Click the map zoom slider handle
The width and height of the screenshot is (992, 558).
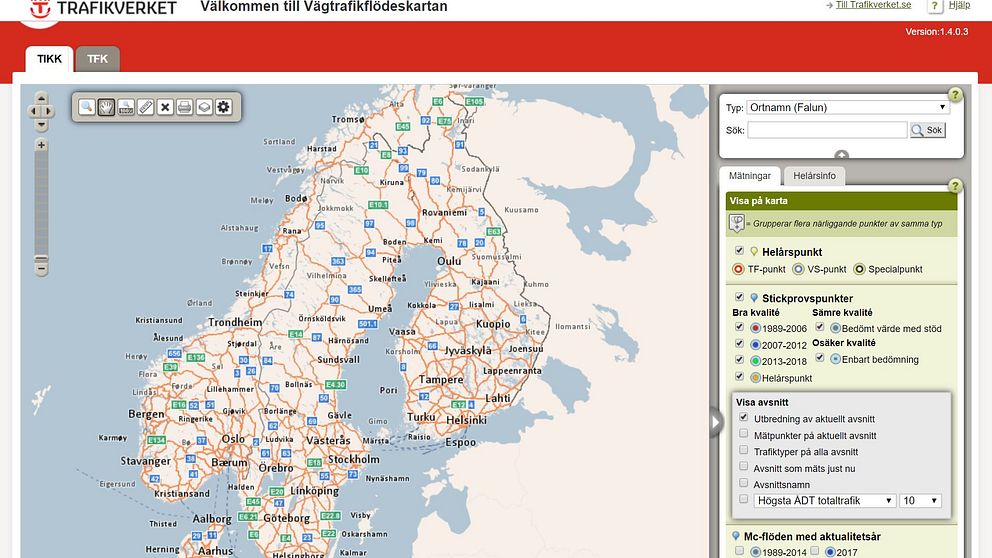(41, 257)
